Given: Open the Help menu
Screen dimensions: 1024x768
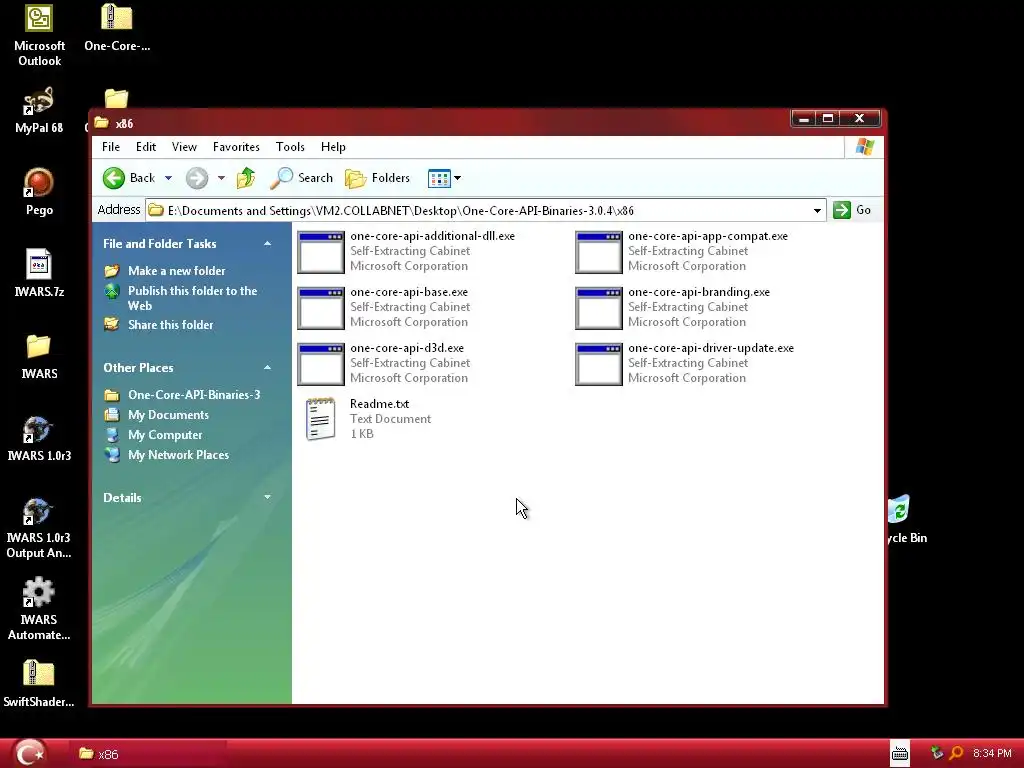Looking at the screenshot, I should click(x=333, y=147).
